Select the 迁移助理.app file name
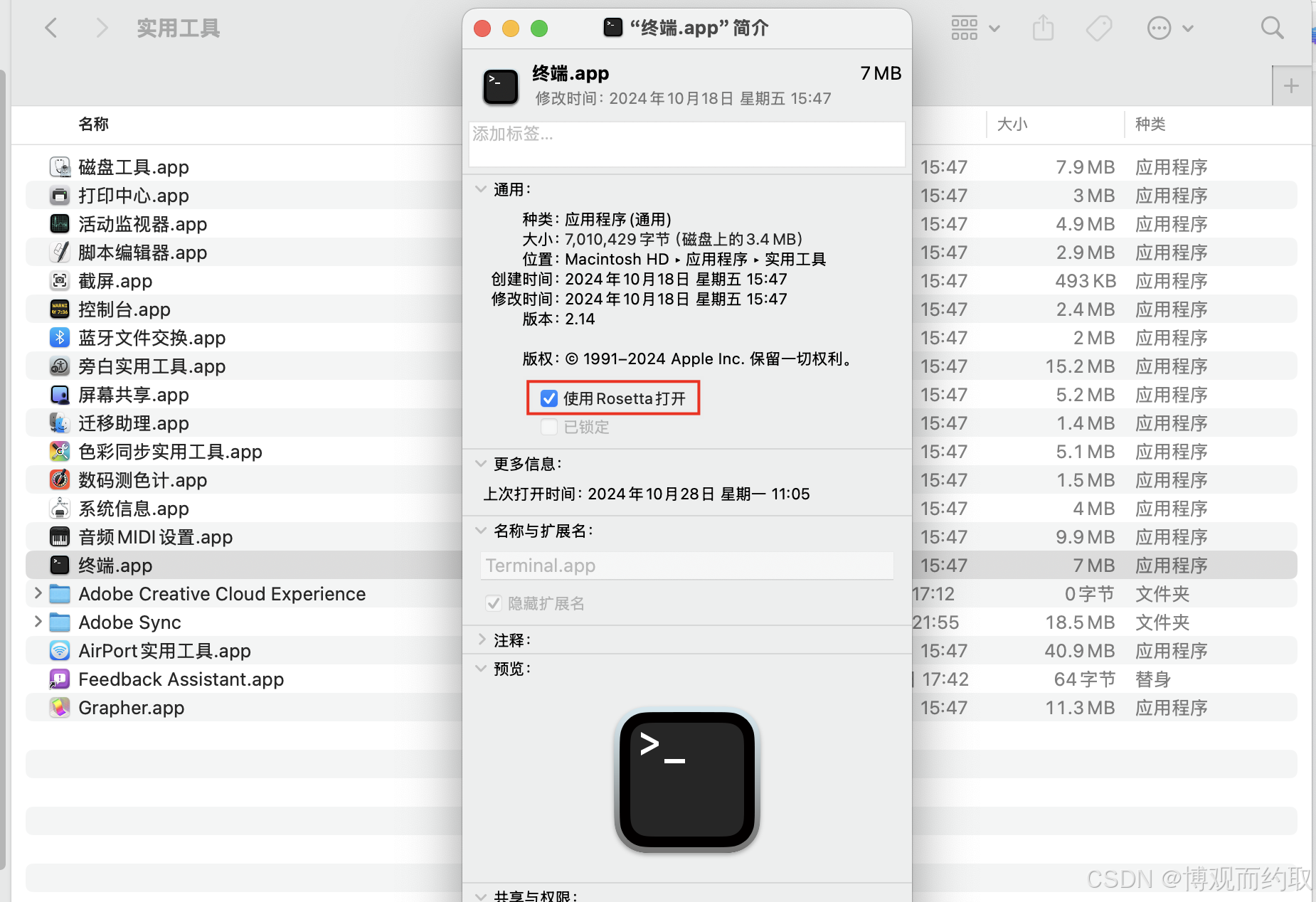This screenshot has height=902, width=1316. coord(134,423)
